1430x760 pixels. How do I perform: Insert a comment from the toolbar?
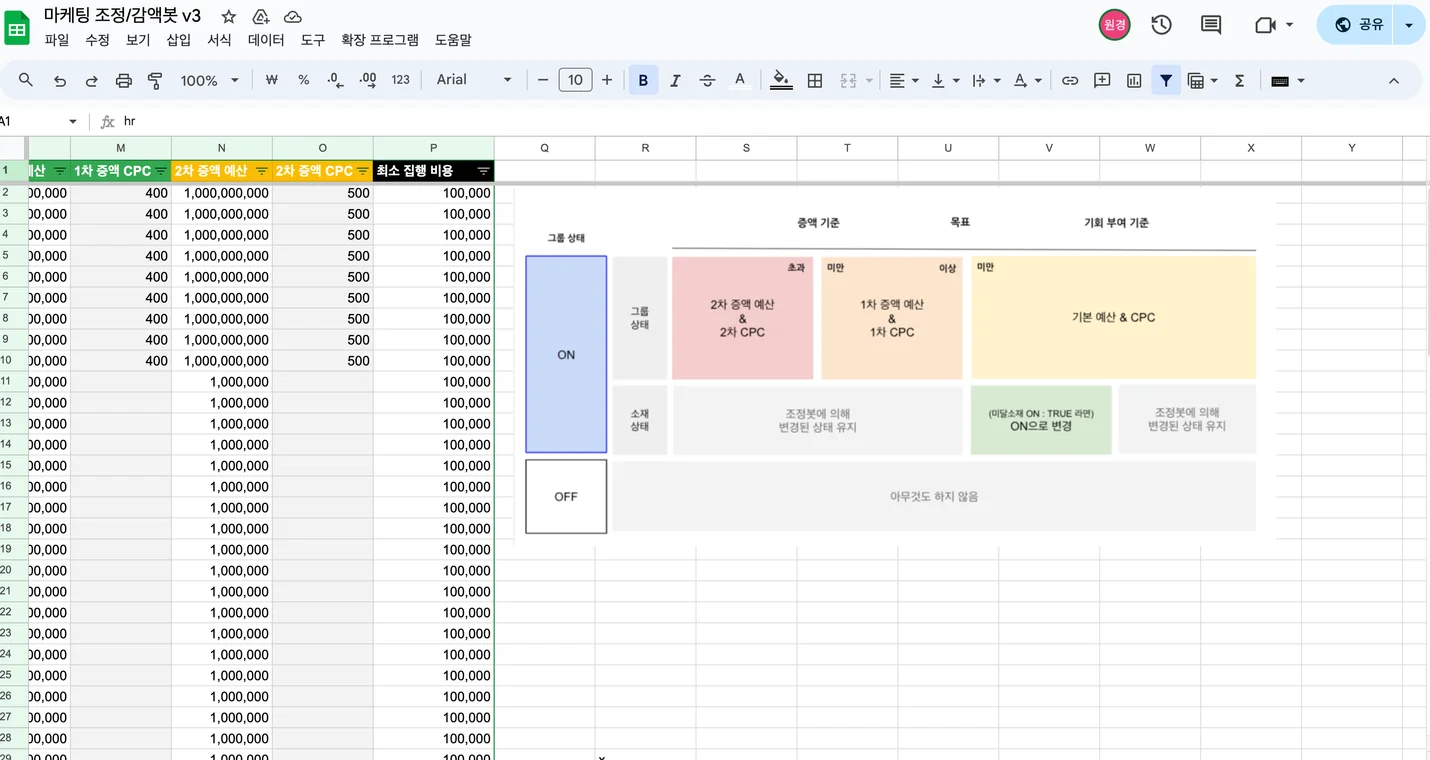click(x=1102, y=80)
